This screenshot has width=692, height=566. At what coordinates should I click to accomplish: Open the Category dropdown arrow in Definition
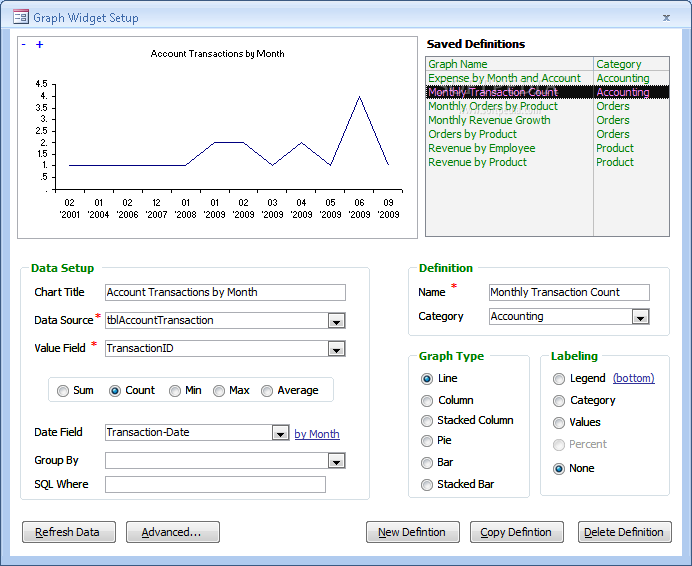[x=640, y=317]
